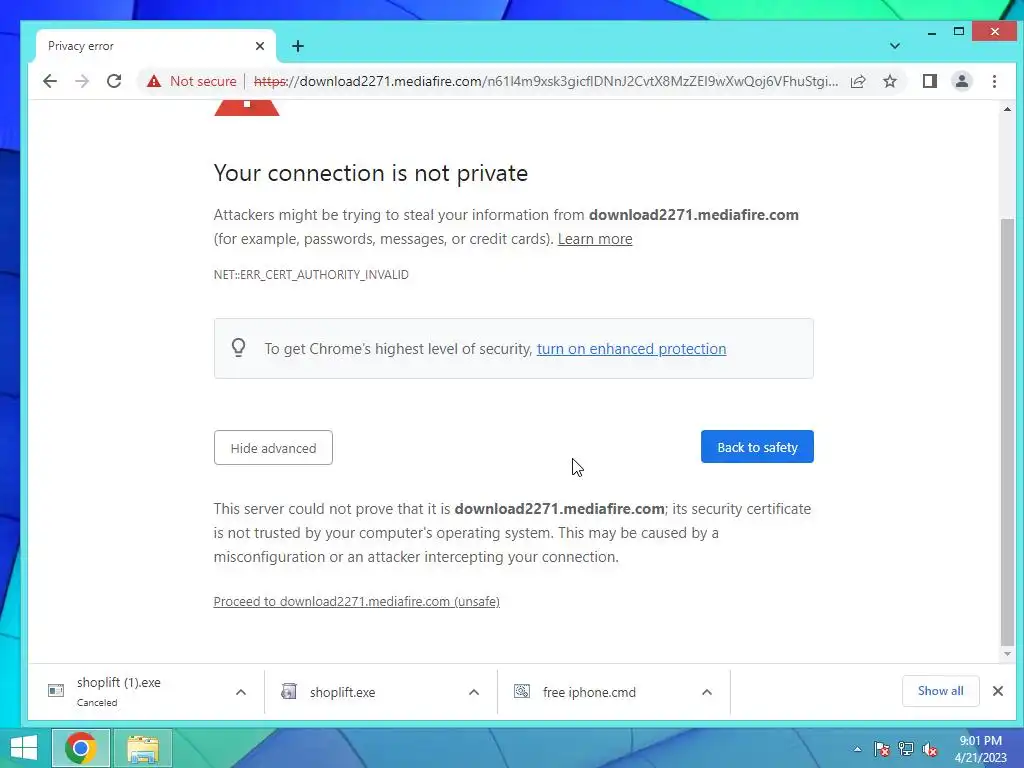Follow the turn on enhanced protection link
This screenshot has width=1024, height=768.
[631, 349]
